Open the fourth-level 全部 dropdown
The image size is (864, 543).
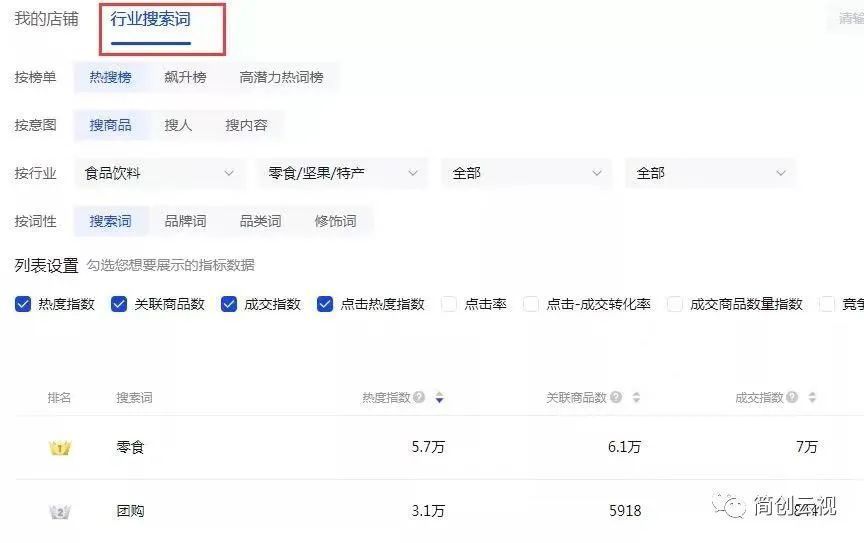pos(710,173)
